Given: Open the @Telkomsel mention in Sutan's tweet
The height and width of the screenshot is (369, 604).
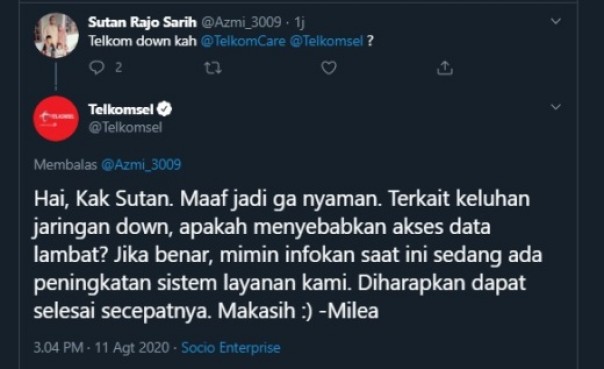Looking at the screenshot, I should coord(326,41).
